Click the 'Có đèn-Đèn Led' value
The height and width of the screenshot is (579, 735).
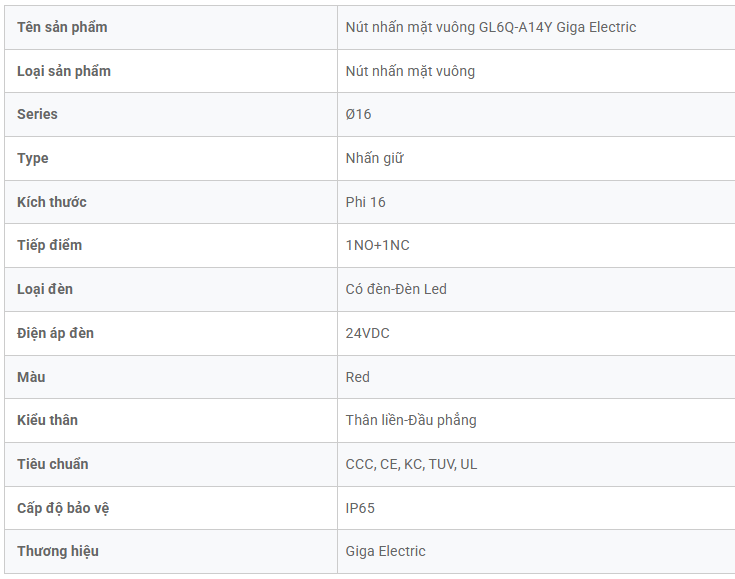396,289
